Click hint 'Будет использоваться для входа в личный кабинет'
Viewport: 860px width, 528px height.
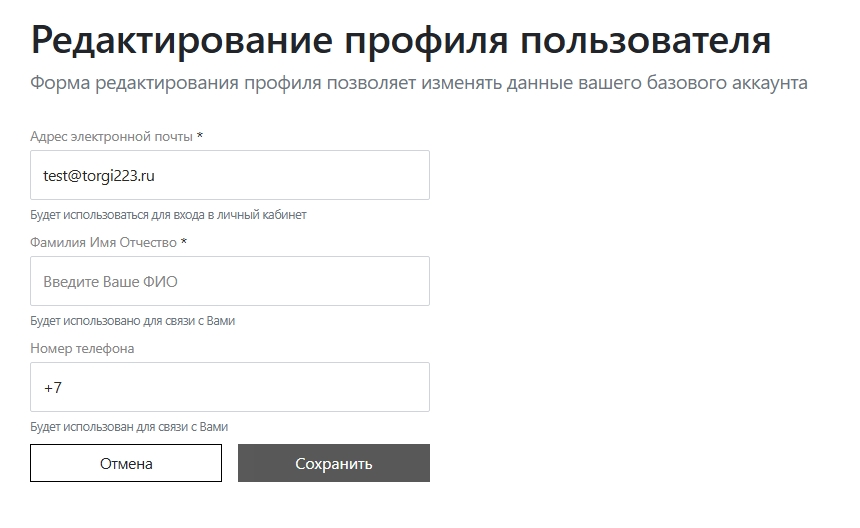pos(168,215)
